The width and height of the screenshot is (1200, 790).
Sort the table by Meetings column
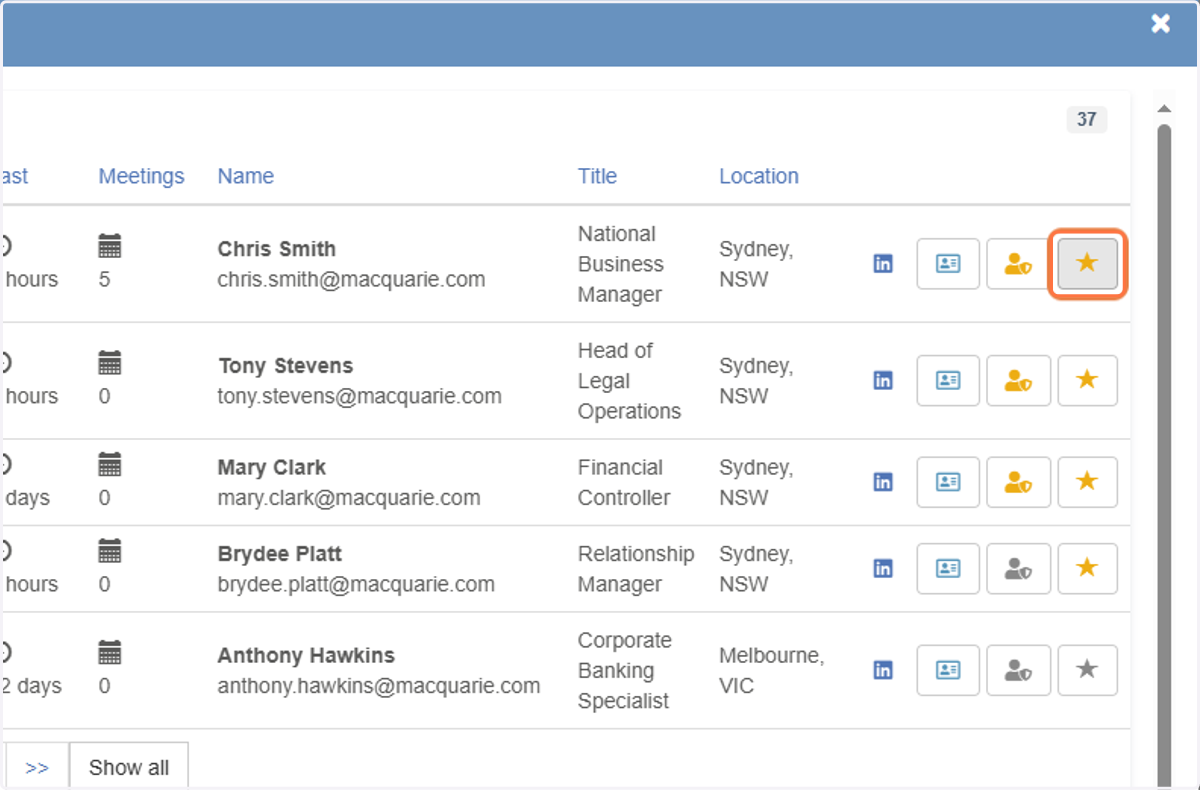141,176
